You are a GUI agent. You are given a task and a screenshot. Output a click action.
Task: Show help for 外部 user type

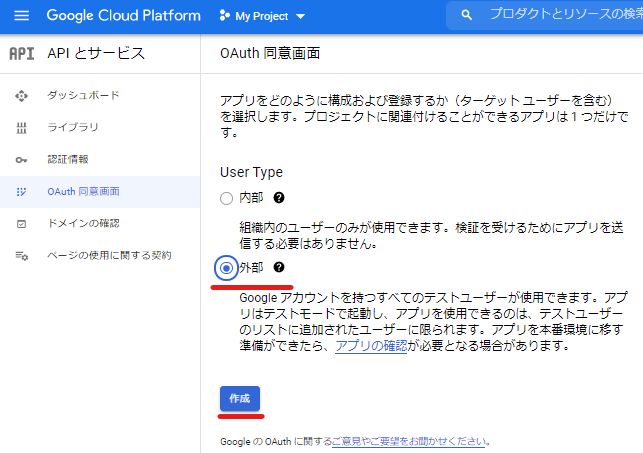(x=279, y=267)
